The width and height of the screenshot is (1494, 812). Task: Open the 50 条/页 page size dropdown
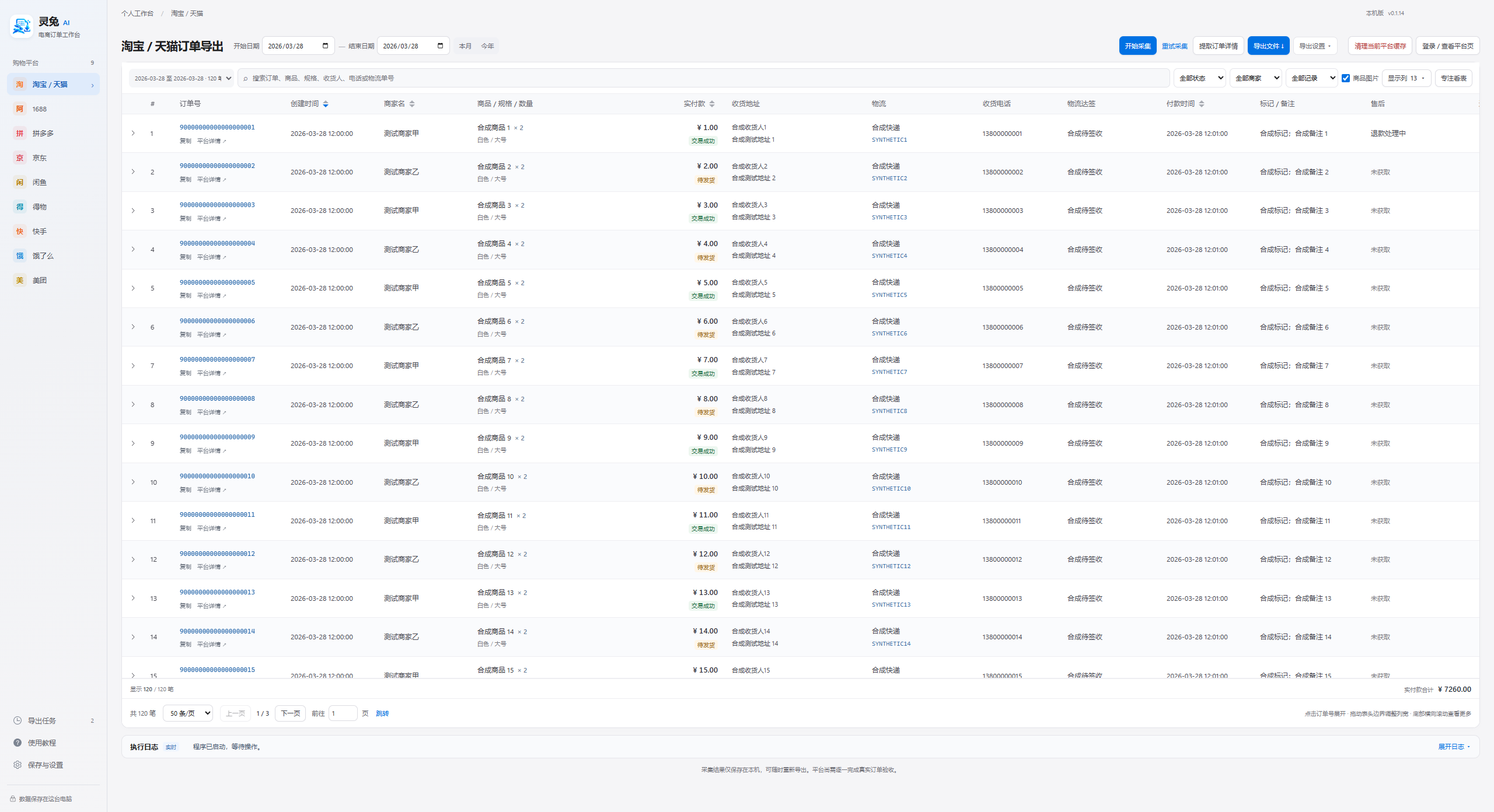[x=188, y=713]
